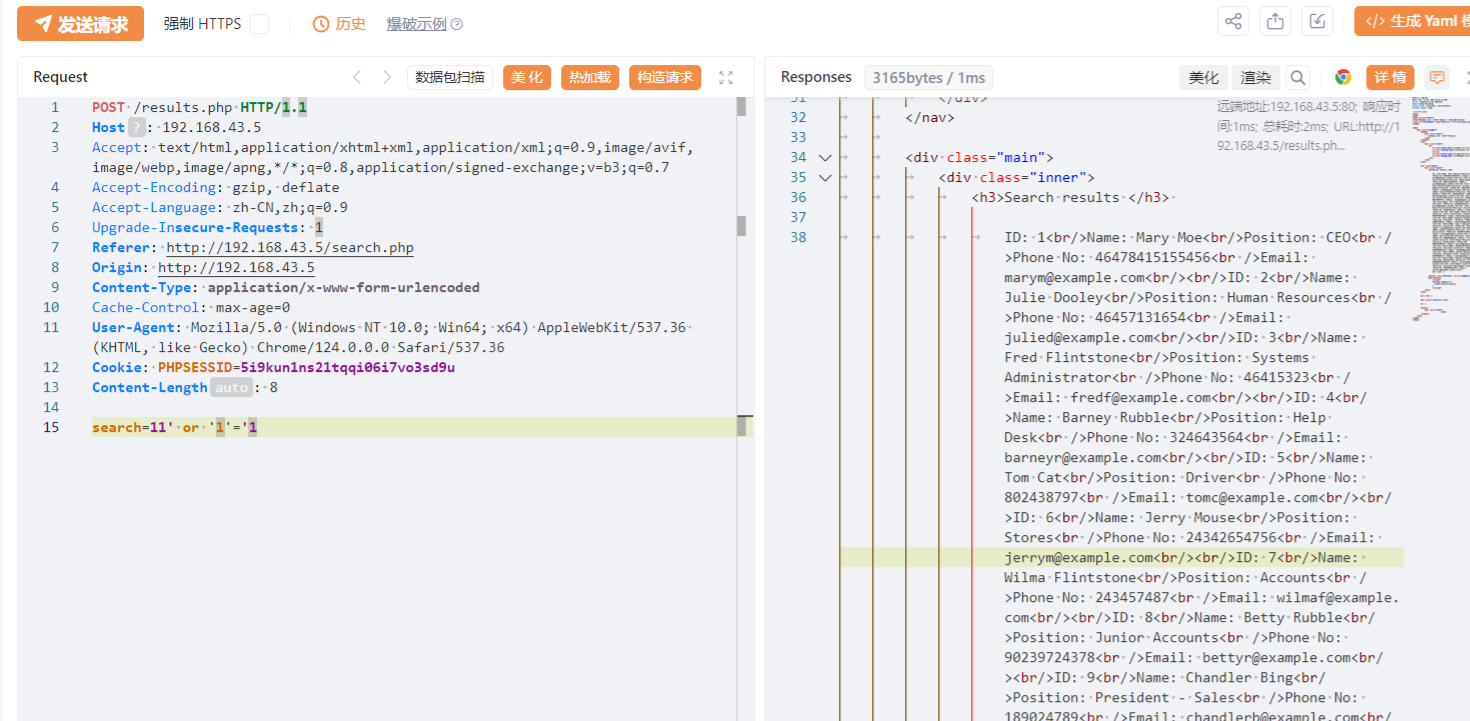Open the 爆破示例 link

click(417, 24)
